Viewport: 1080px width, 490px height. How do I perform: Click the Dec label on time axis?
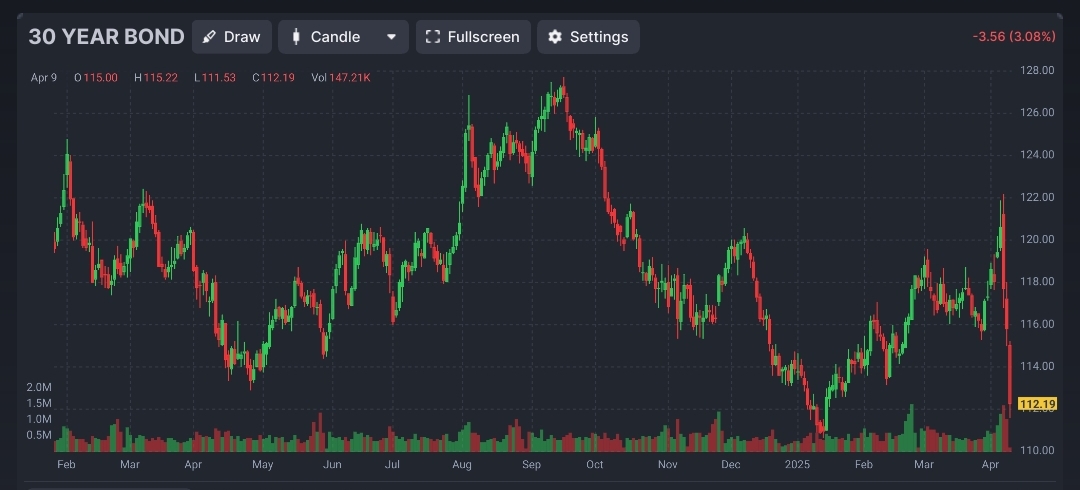pos(731,465)
